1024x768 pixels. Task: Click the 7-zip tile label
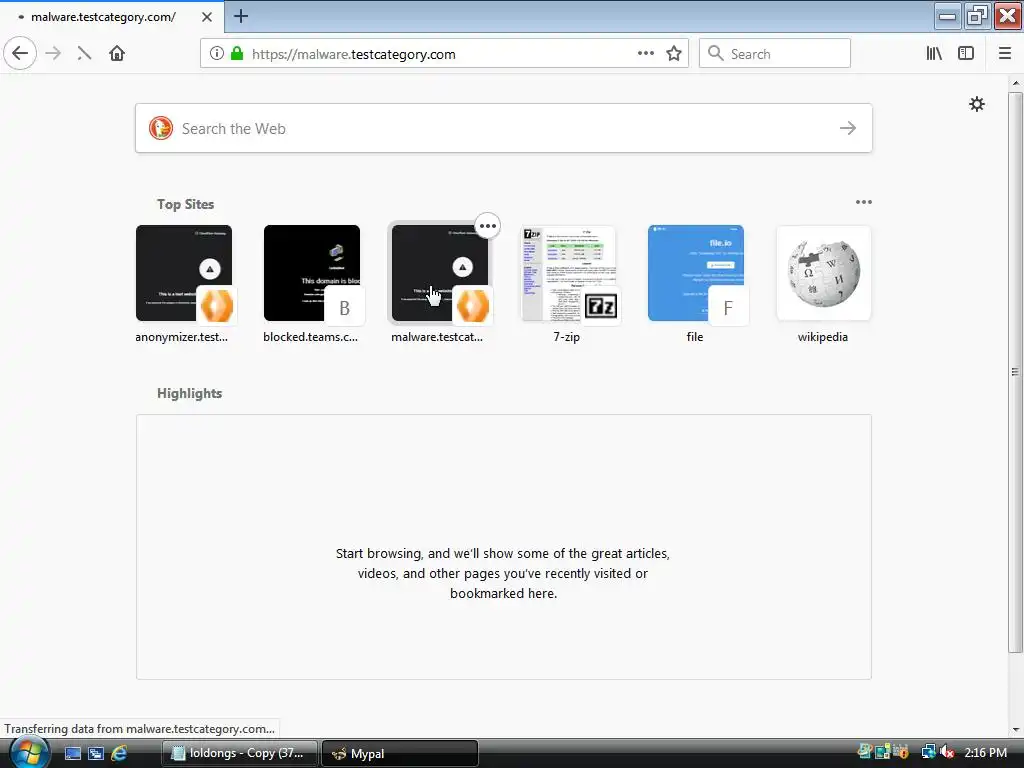(567, 337)
